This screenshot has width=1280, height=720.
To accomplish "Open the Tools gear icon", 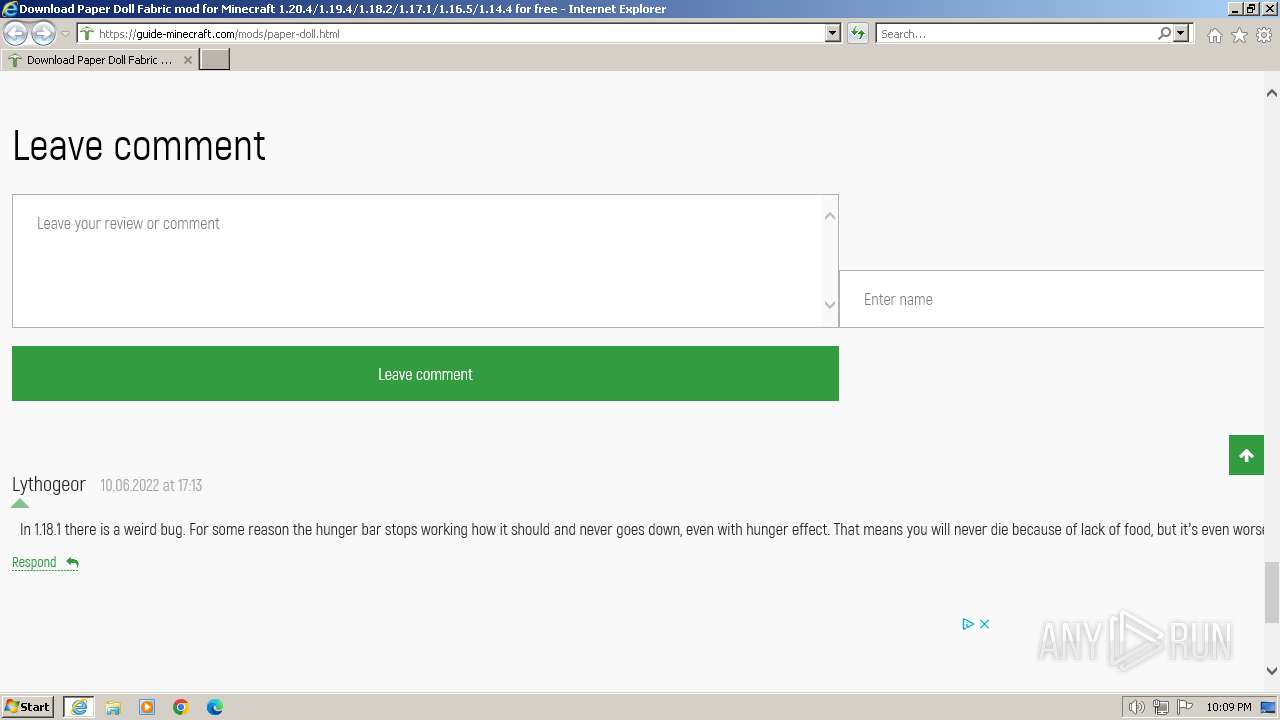I will [x=1264, y=35].
